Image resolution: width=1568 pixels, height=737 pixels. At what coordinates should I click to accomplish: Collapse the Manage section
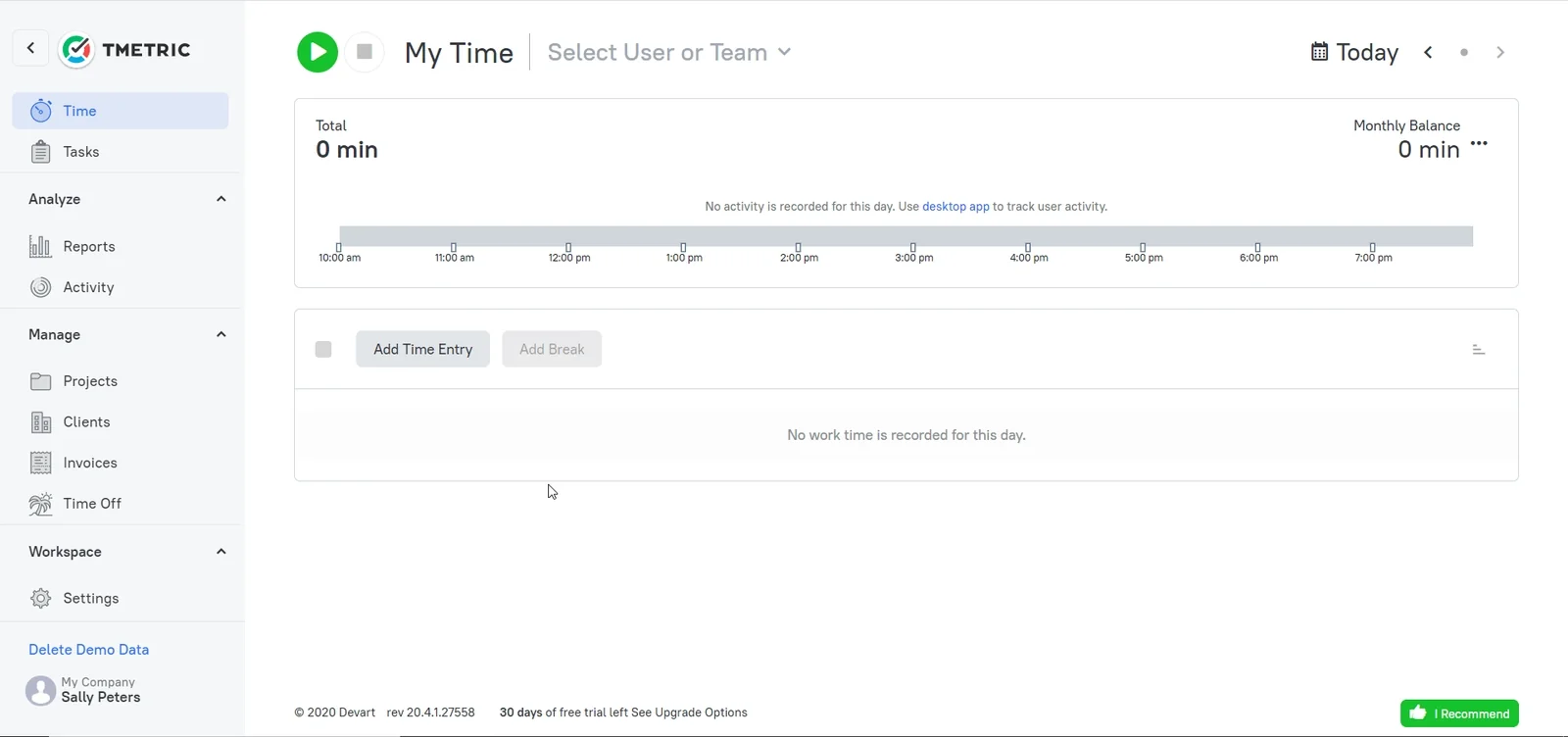pyautogui.click(x=221, y=334)
